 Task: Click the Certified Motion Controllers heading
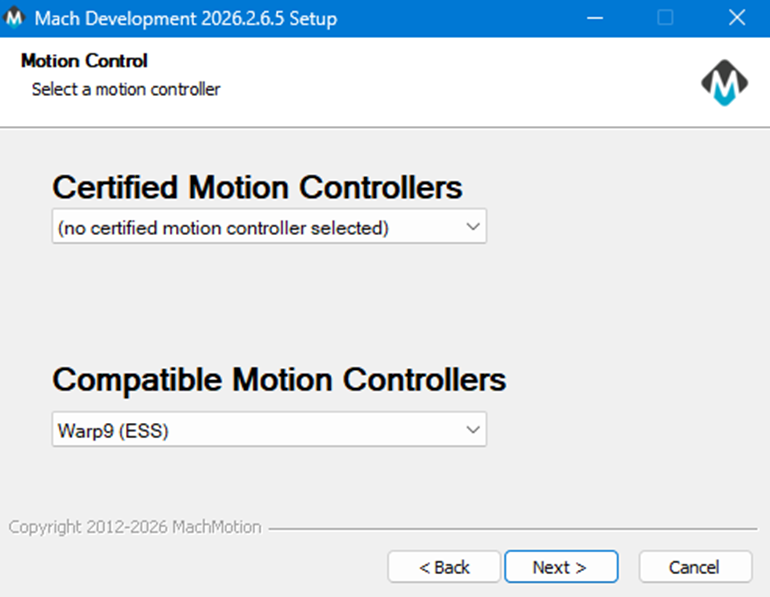[257, 187]
